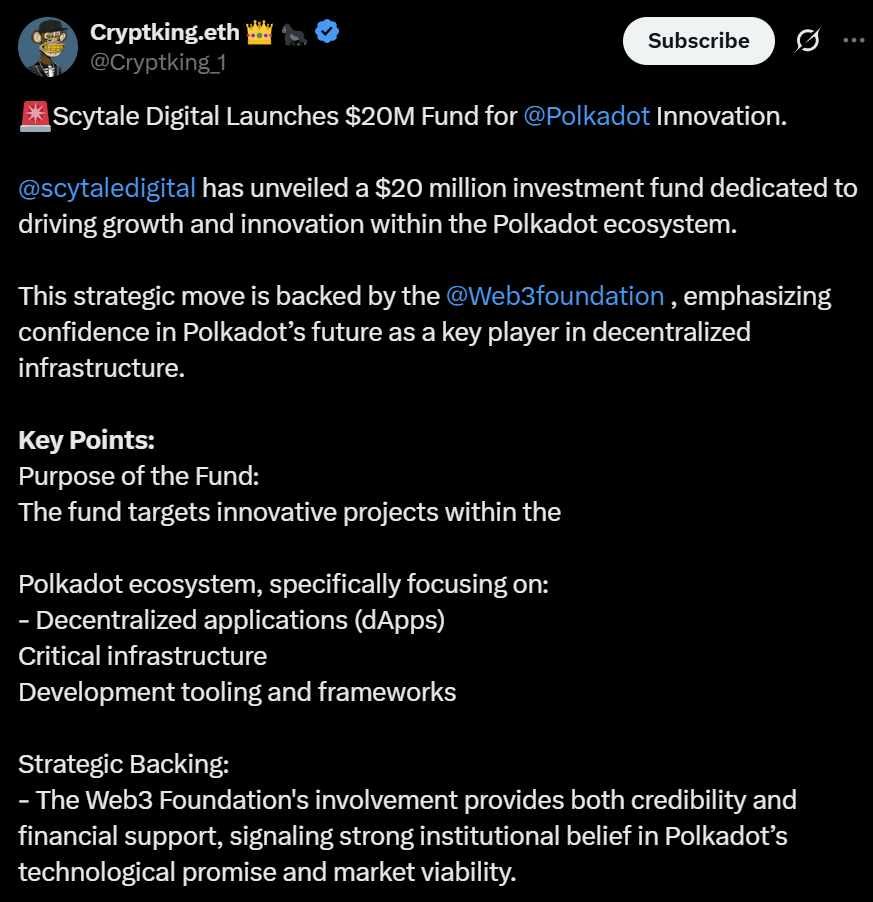The width and height of the screenshot is (873, 902).
Task: Click the red siren emoji
Action: (x=35, y=116)
